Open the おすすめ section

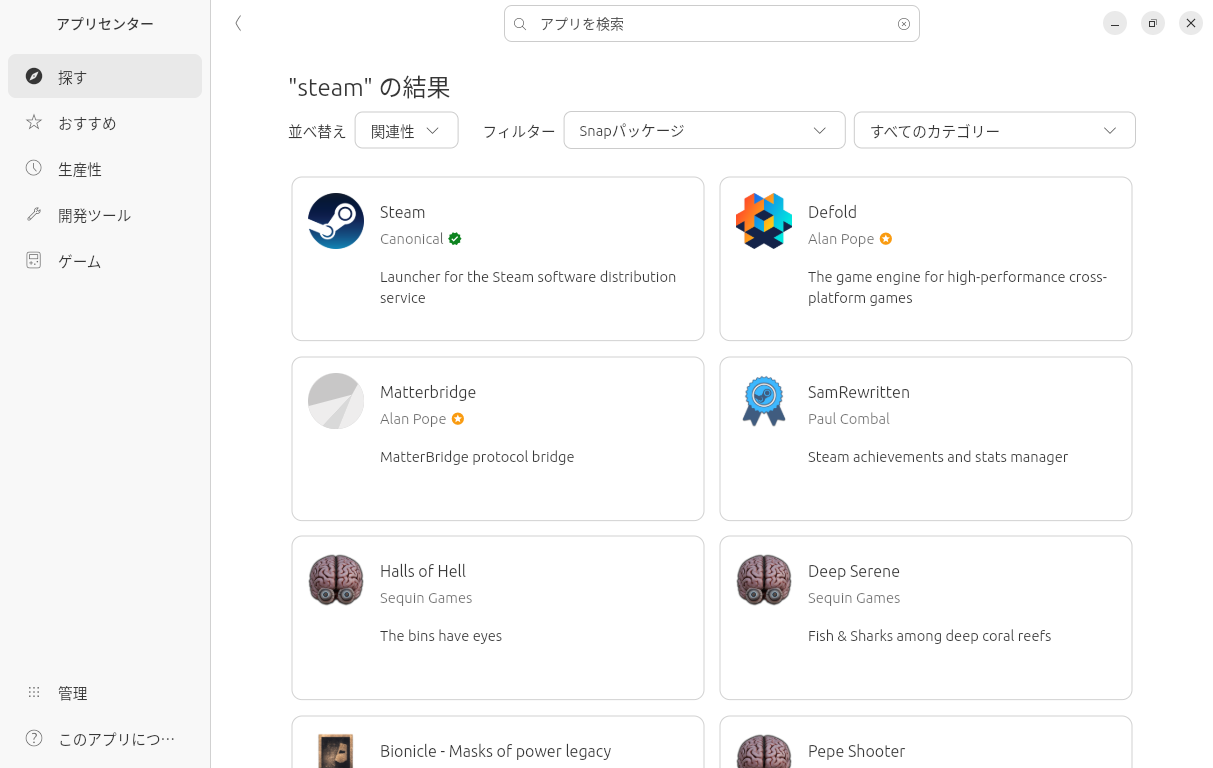click(x=105, y=122)
